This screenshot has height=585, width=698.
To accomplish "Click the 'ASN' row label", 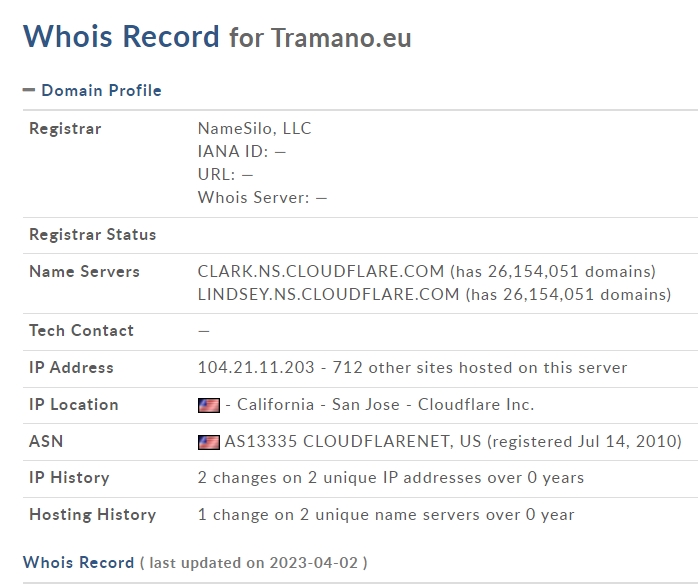I will click(x=46, y=442).
